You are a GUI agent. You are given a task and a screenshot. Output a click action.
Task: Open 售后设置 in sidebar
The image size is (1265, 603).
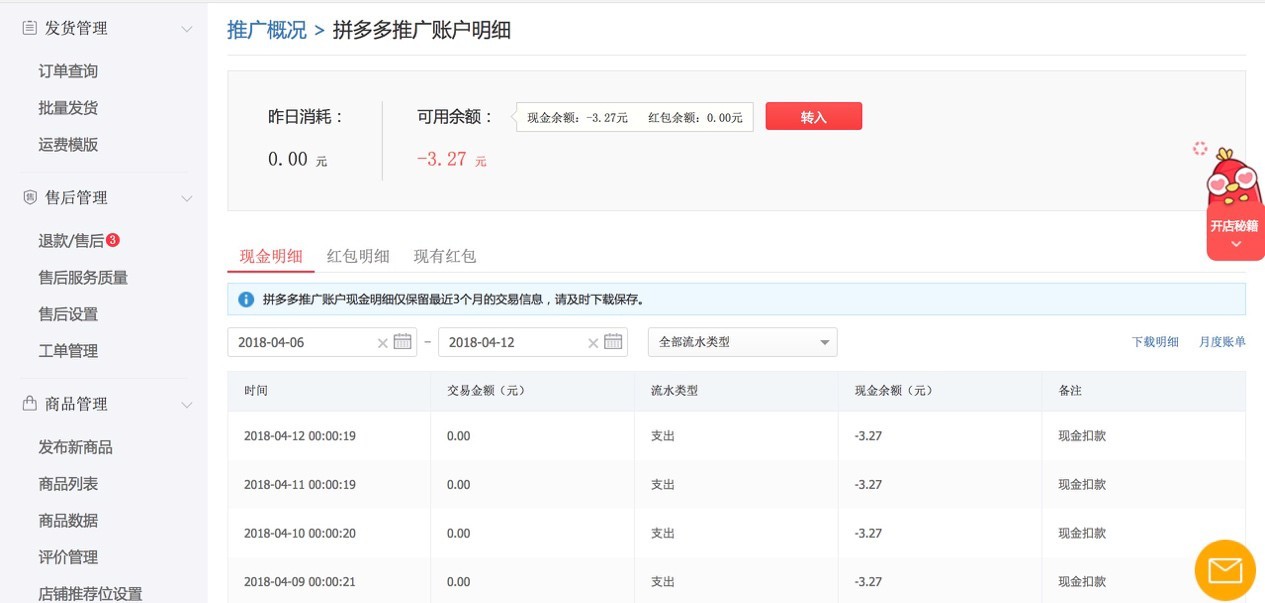(68, 314)
